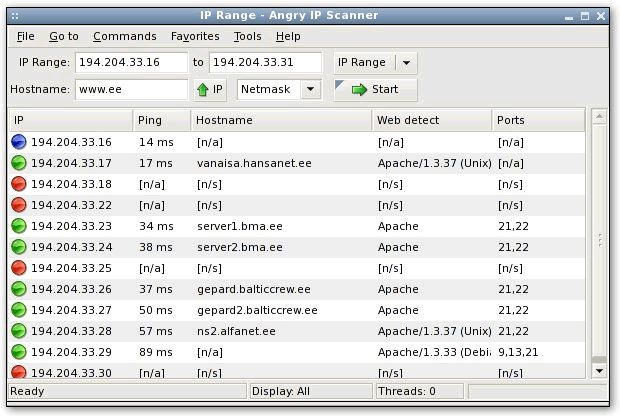The width and height of the screenshot is (620, 416).
Task: Click the green status icon beside server1.bma.ee
Action: point(19,226)
